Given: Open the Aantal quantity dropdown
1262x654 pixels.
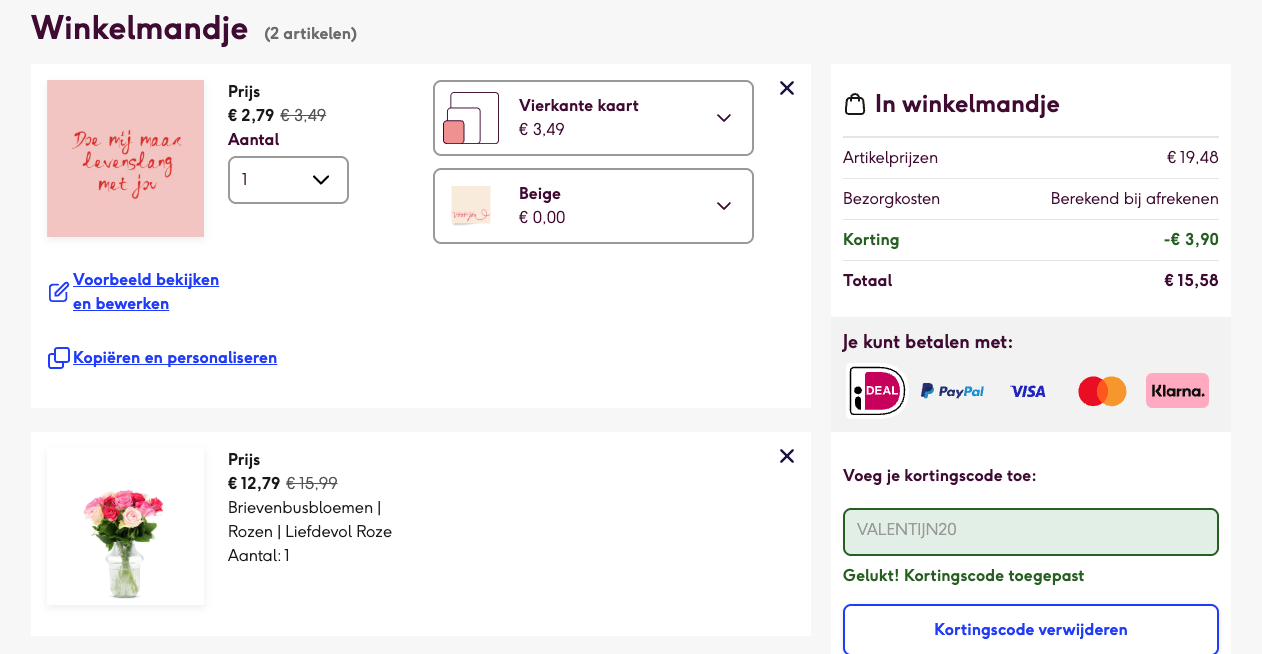Looking at the screenshot, I should 288,180.
